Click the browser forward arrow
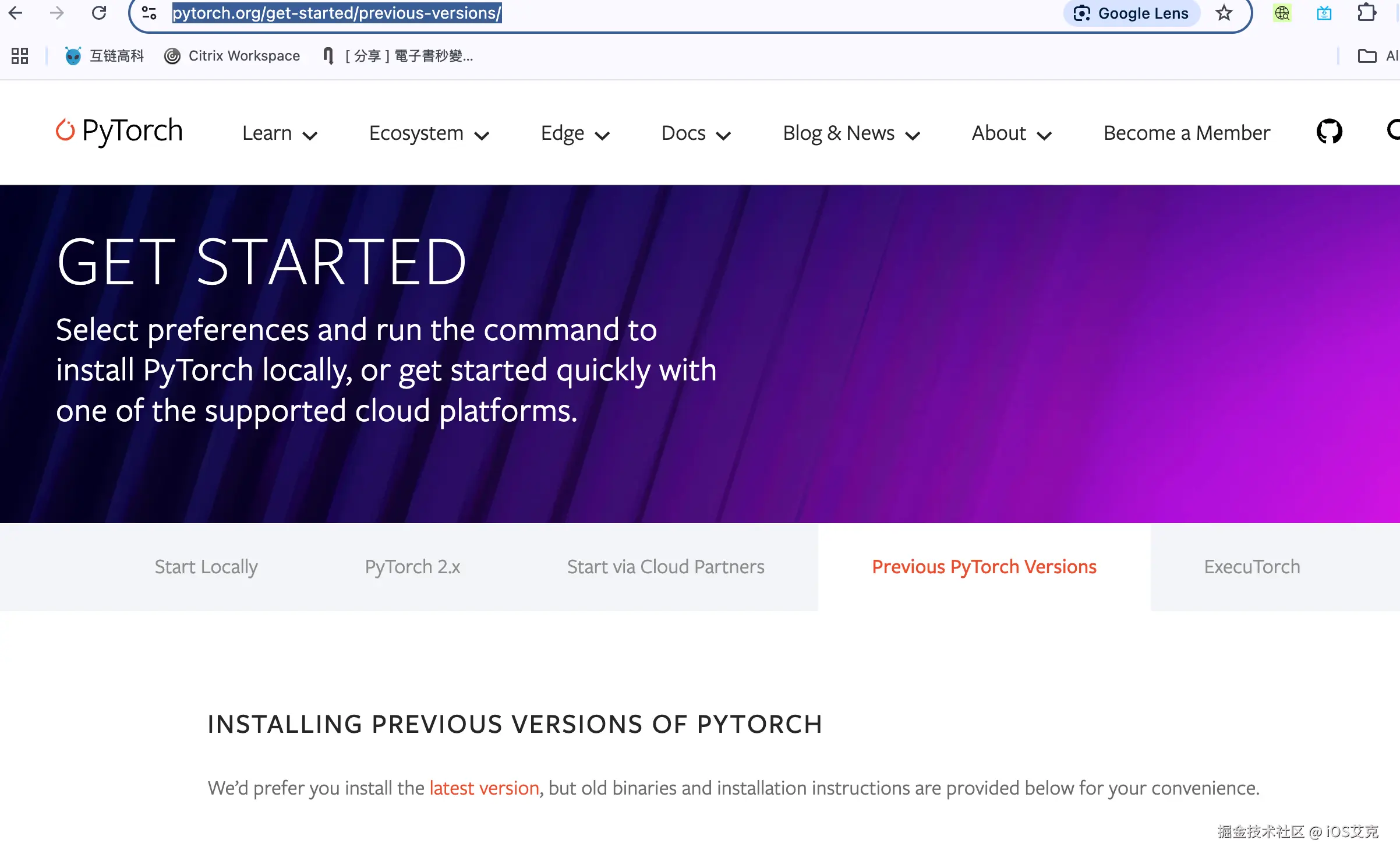Image resolution: width=1400 pixels, height=861 pixels. [x=56, y=13]
